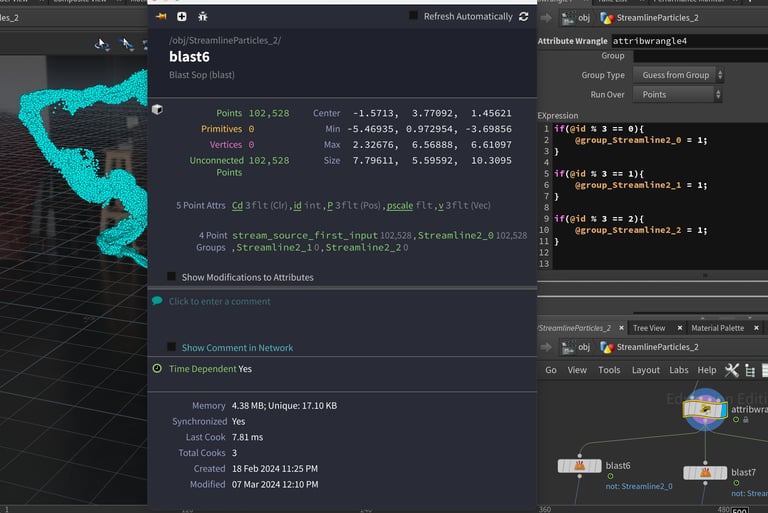Click StreamlineParticles_2 icon in parameter pane path
Viewport: 768px width, 513px height.
tap(607, 18)
